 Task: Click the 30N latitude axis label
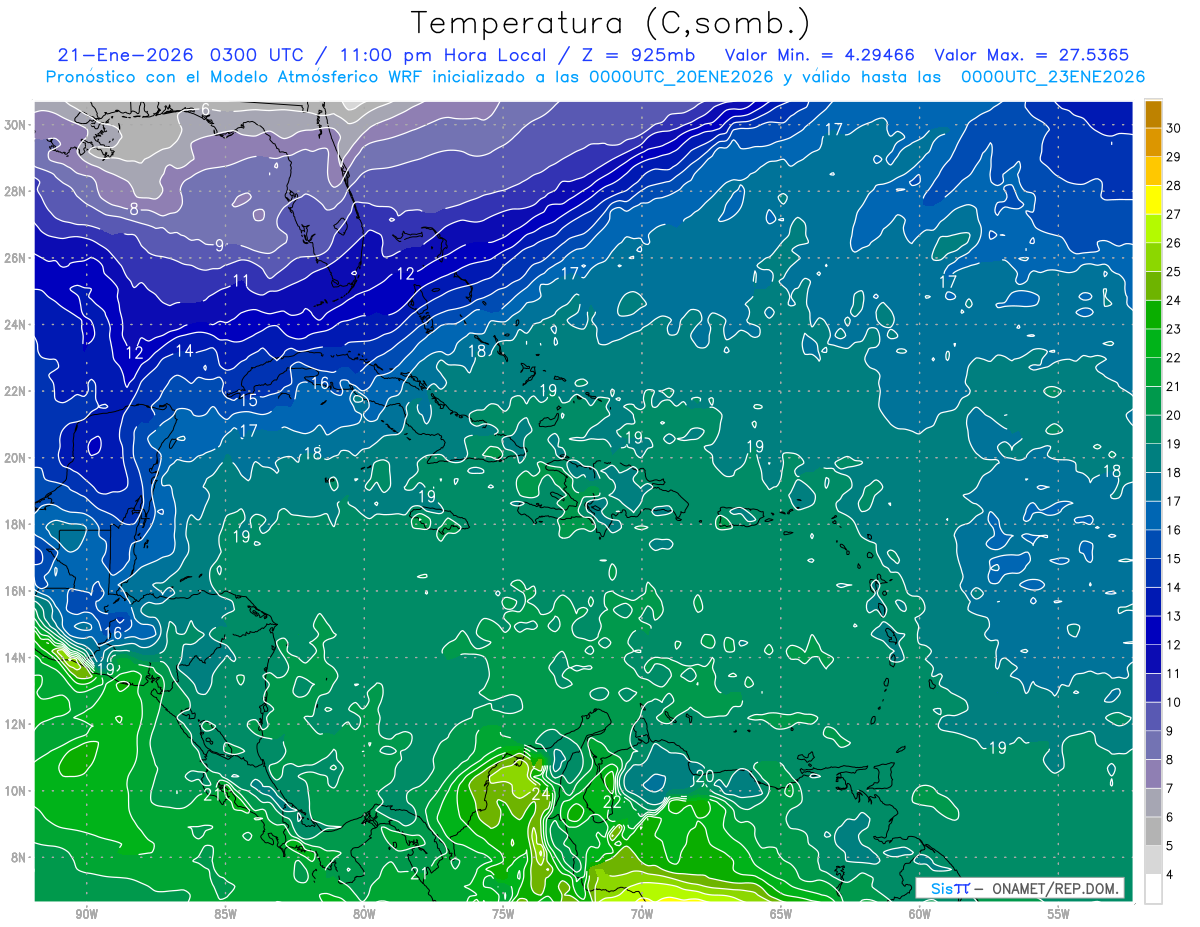coord(16,125)
